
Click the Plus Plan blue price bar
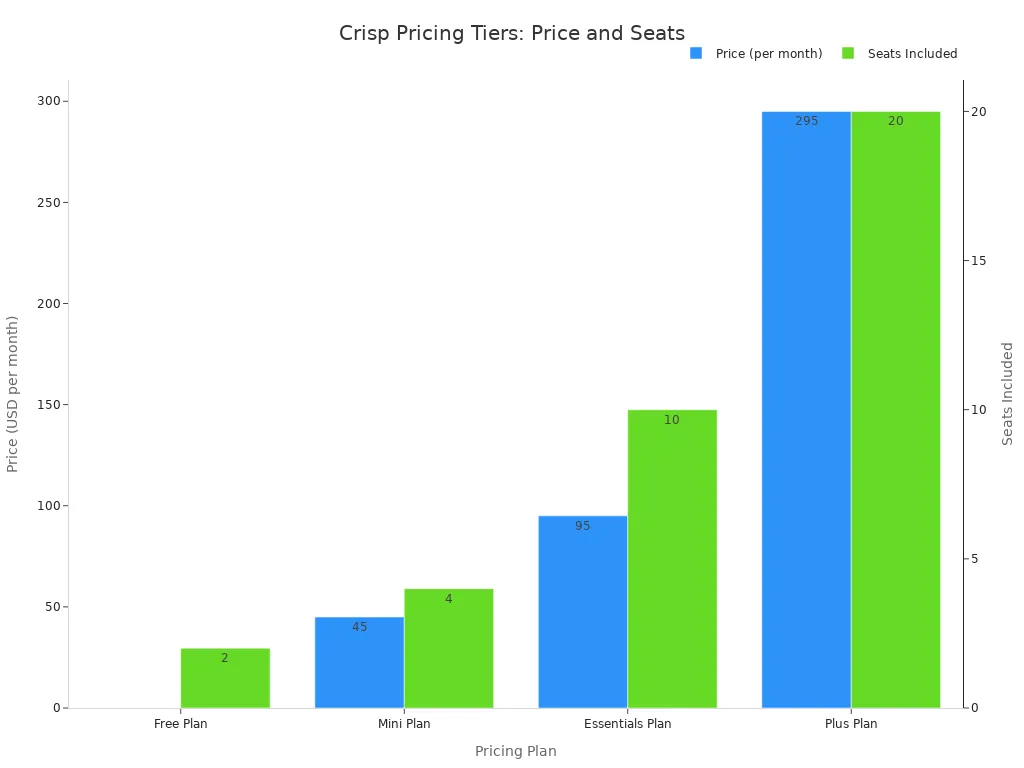coord(806,410)
